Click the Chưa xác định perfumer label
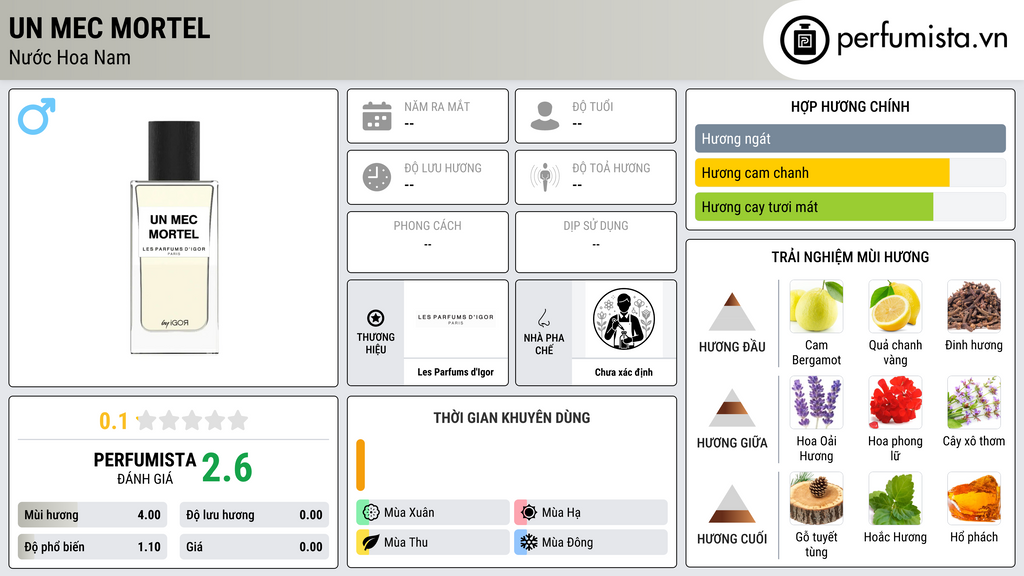 tap(624, 372)
